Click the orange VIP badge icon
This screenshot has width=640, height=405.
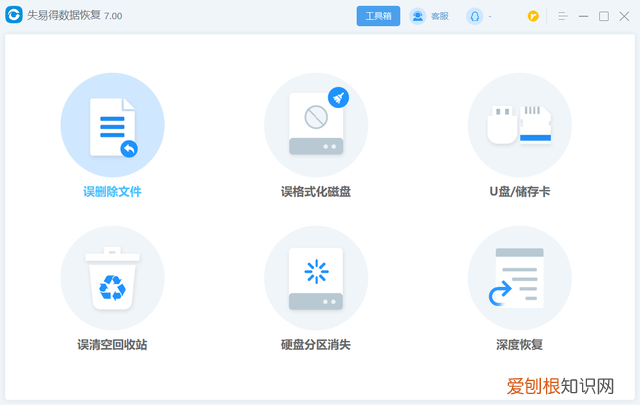point(533,16)
